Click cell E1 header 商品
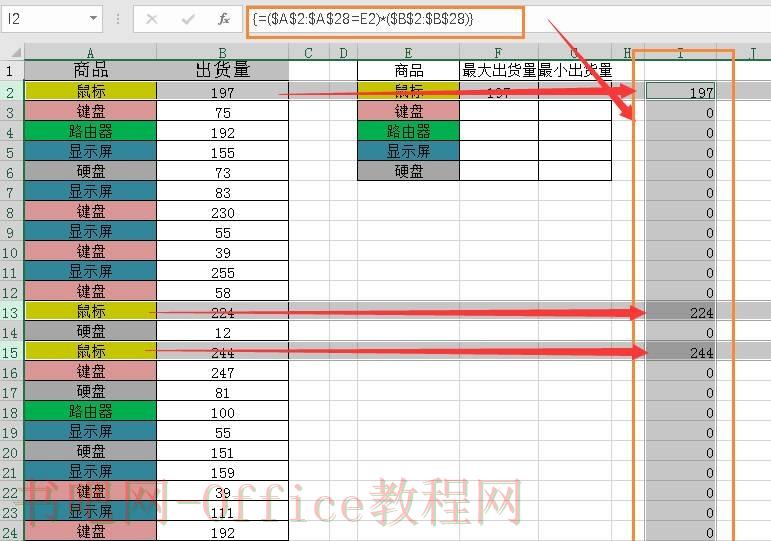 pos(409,70)
